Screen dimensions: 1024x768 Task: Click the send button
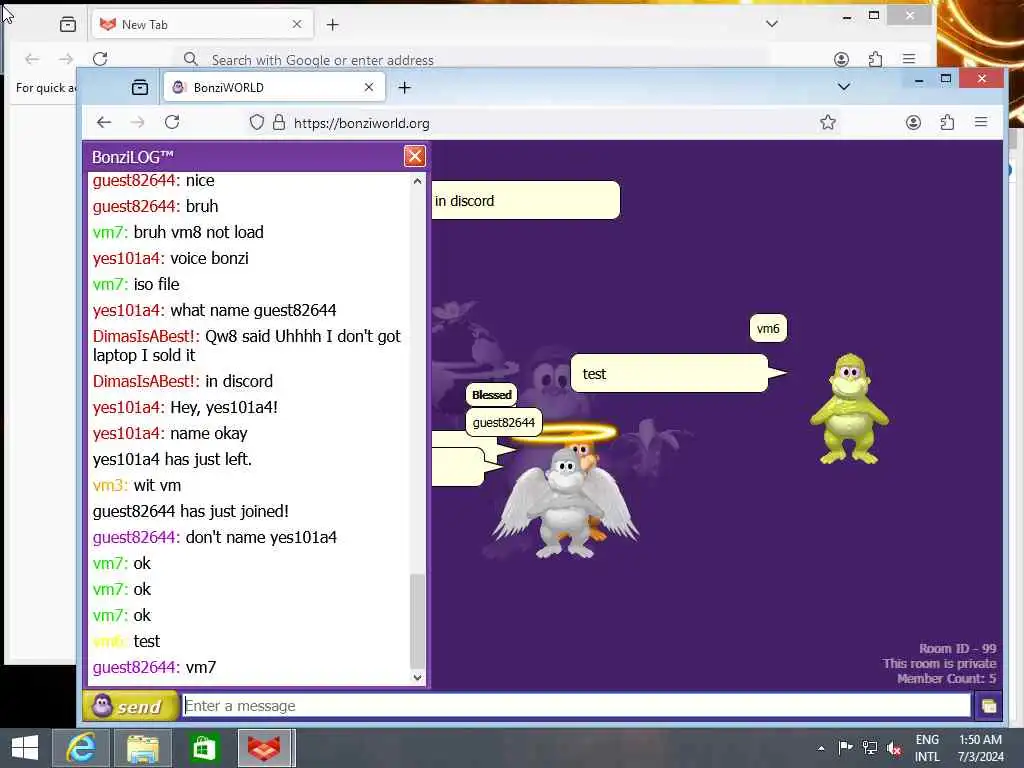click(131, 706)
